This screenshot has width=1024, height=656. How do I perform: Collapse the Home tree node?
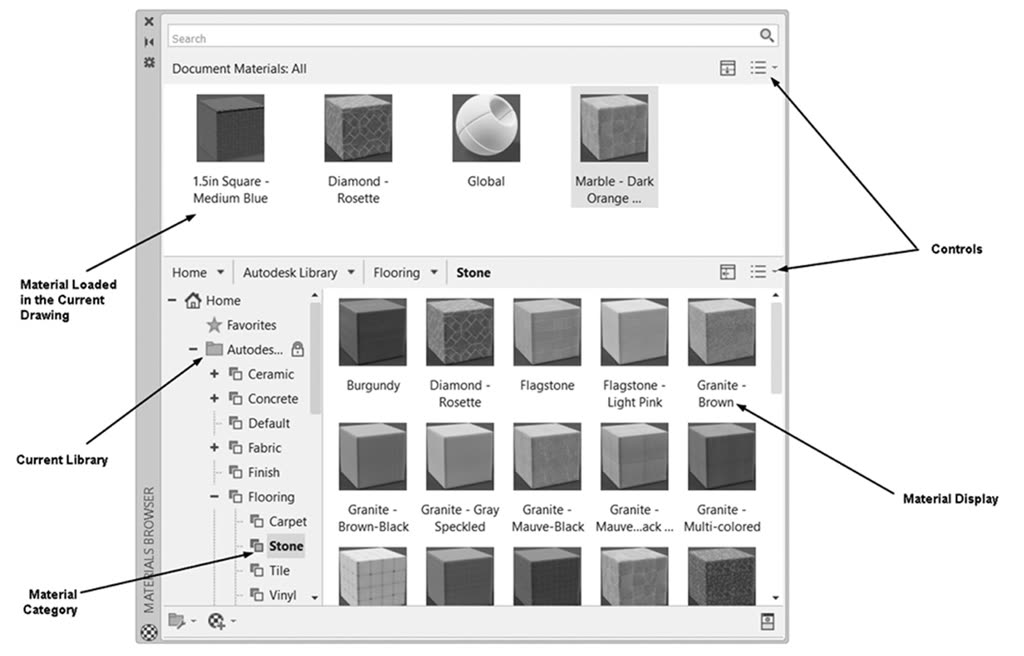tap(172, 301)
